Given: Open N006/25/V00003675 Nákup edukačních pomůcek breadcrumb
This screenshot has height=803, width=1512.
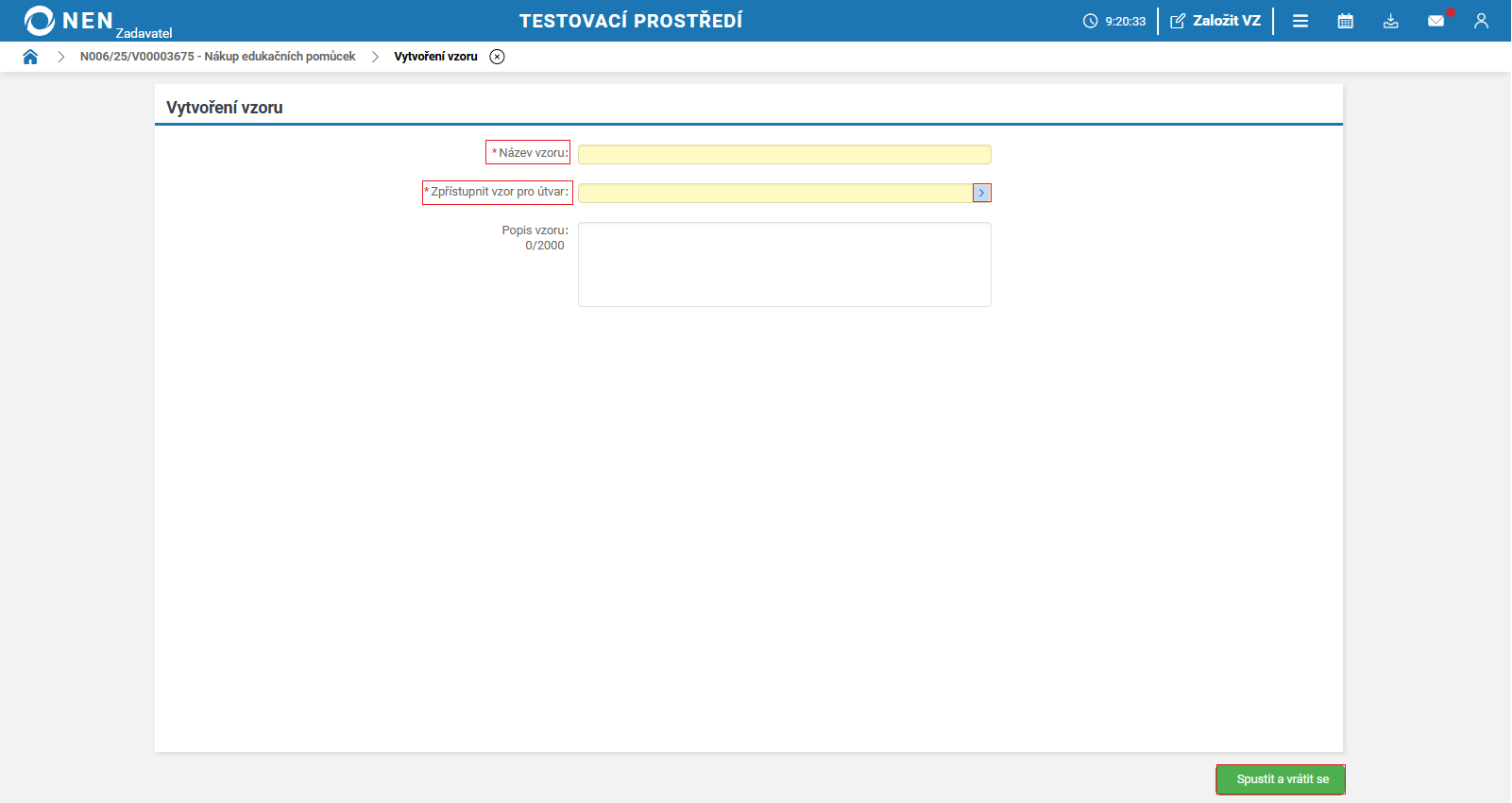Looking at the screenshot, I should 218,57.
